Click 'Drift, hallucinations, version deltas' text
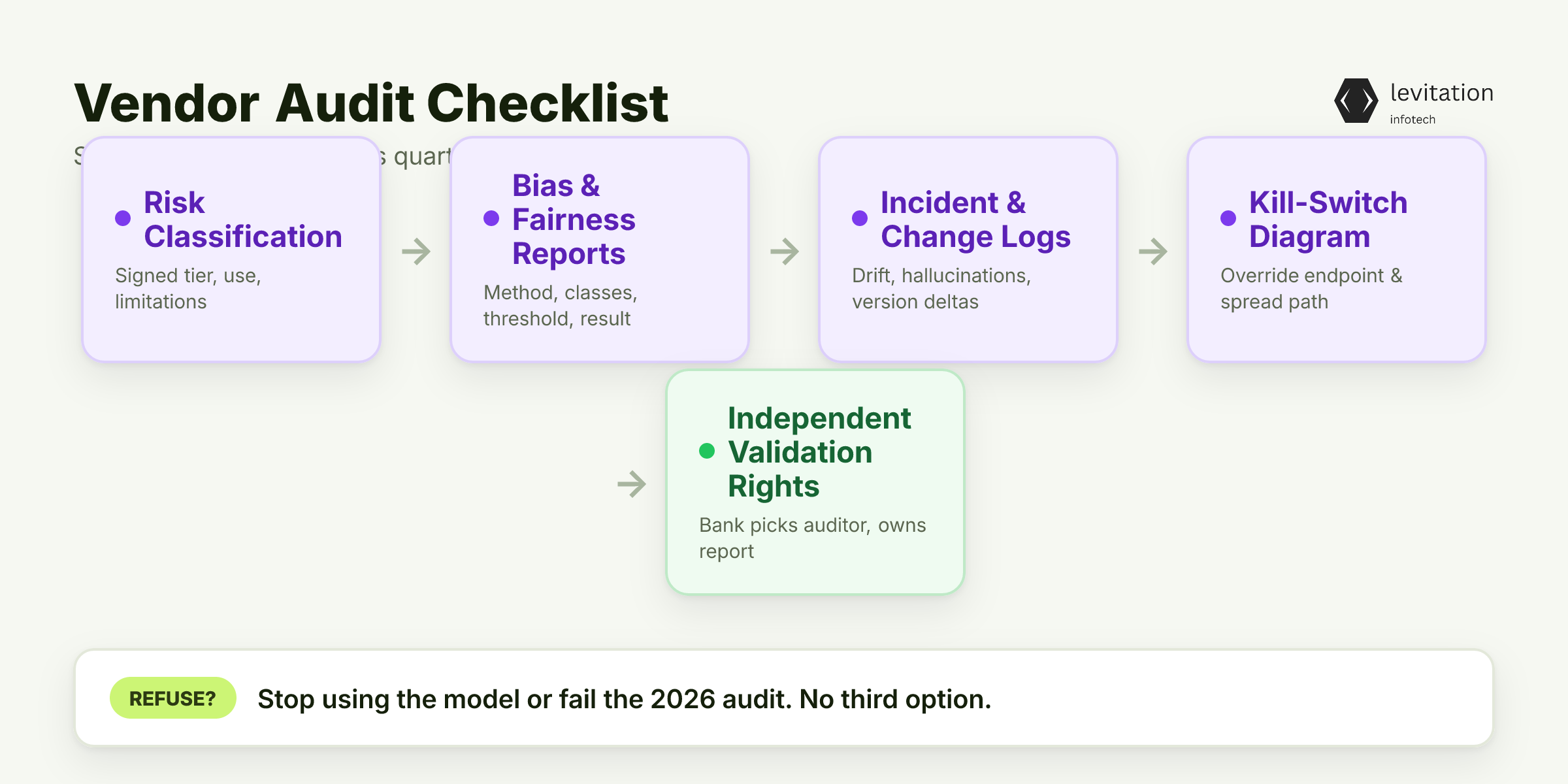Screen dimensions: 1568x784 click(941, 289)
